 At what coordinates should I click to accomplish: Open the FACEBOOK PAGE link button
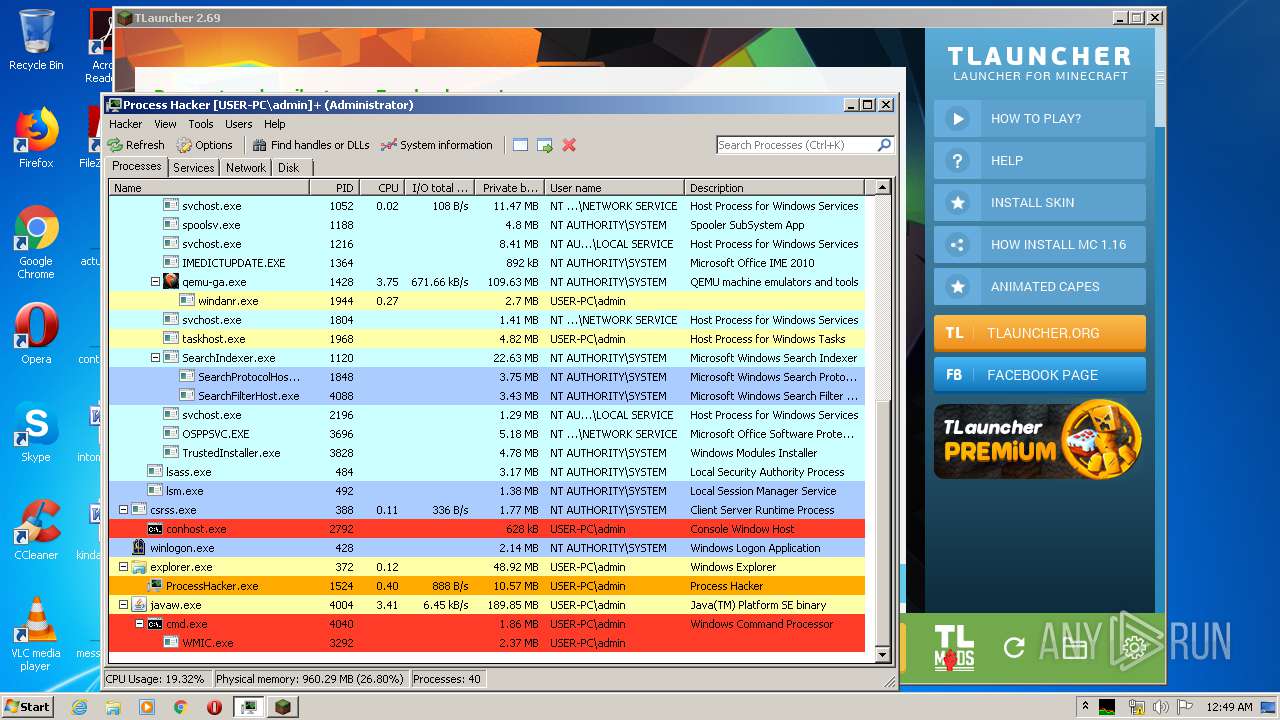1040,375
